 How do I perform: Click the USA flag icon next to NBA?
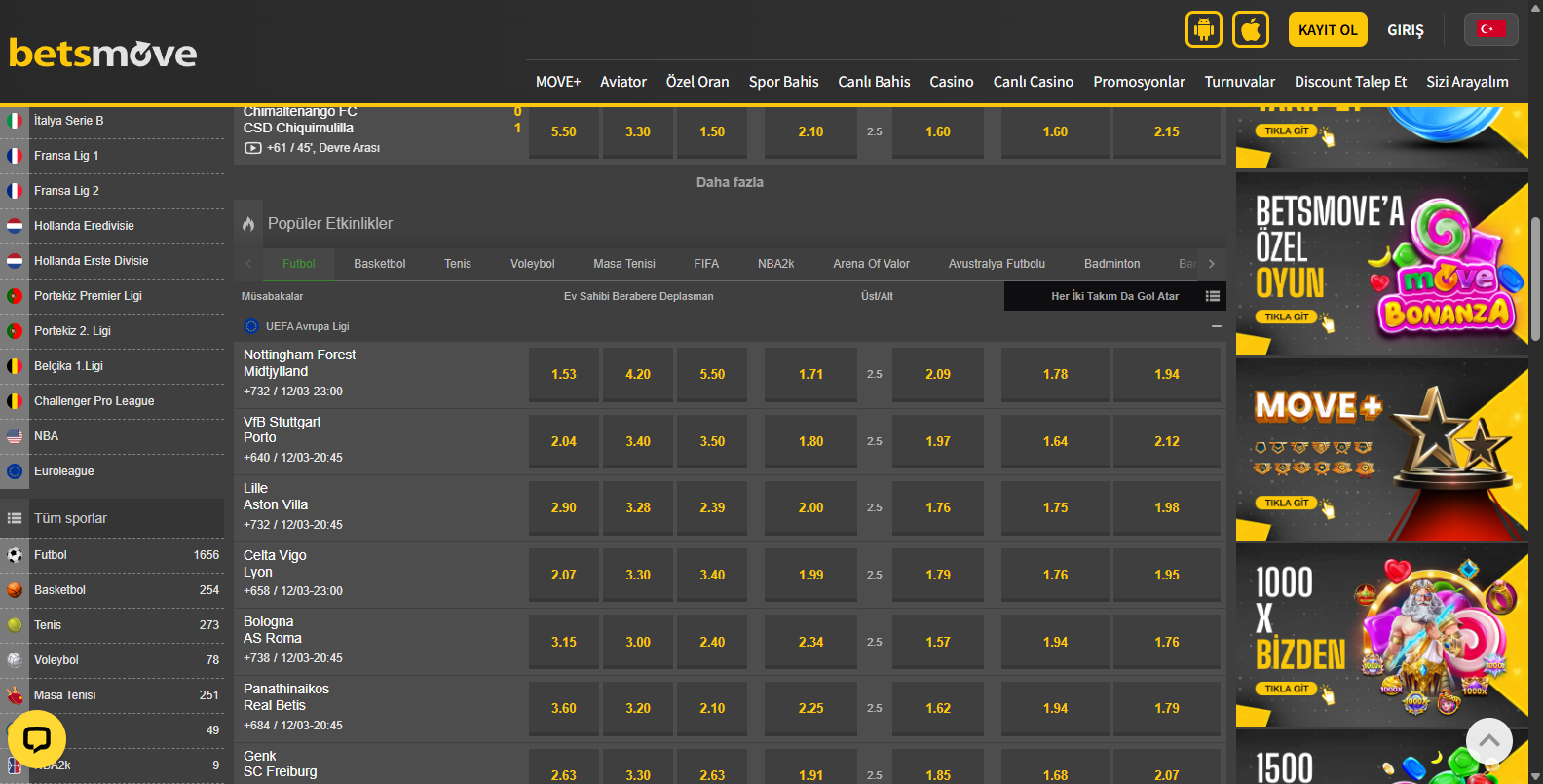pos(15,436)
